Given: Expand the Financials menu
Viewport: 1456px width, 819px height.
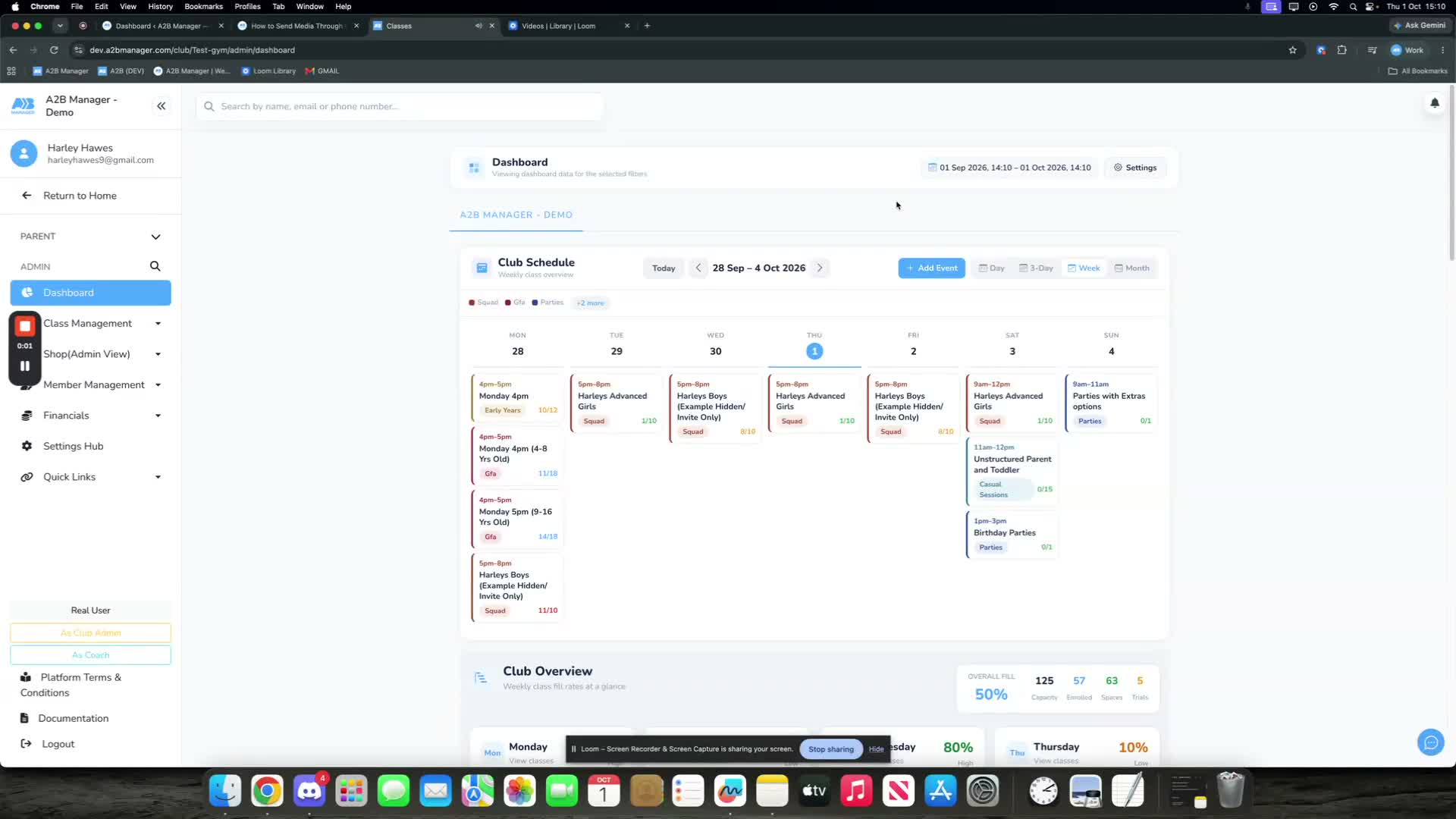Looking at the screenshot, I should [158, 416].
